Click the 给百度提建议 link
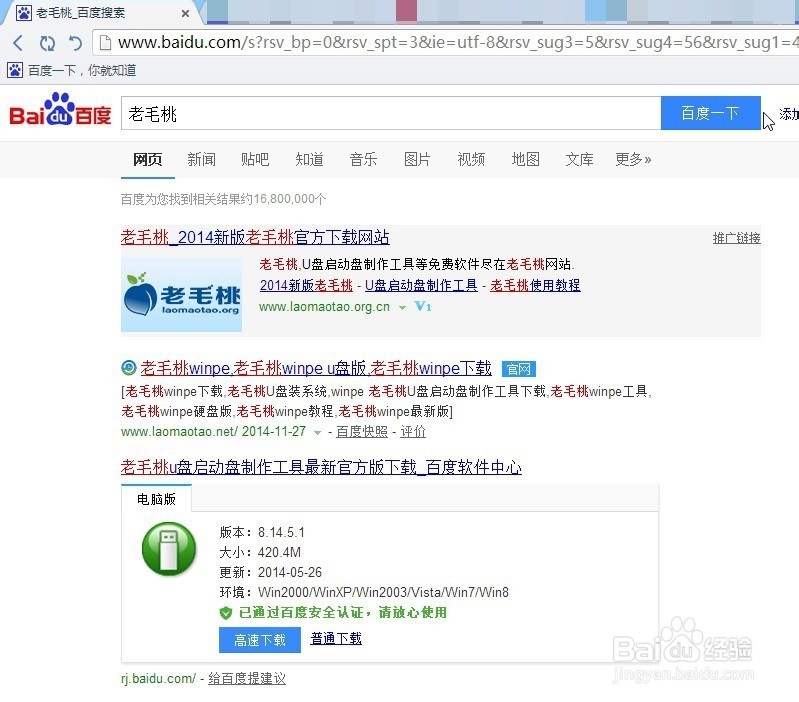This screenshot has width=799, height=702. tap(247, 679)
